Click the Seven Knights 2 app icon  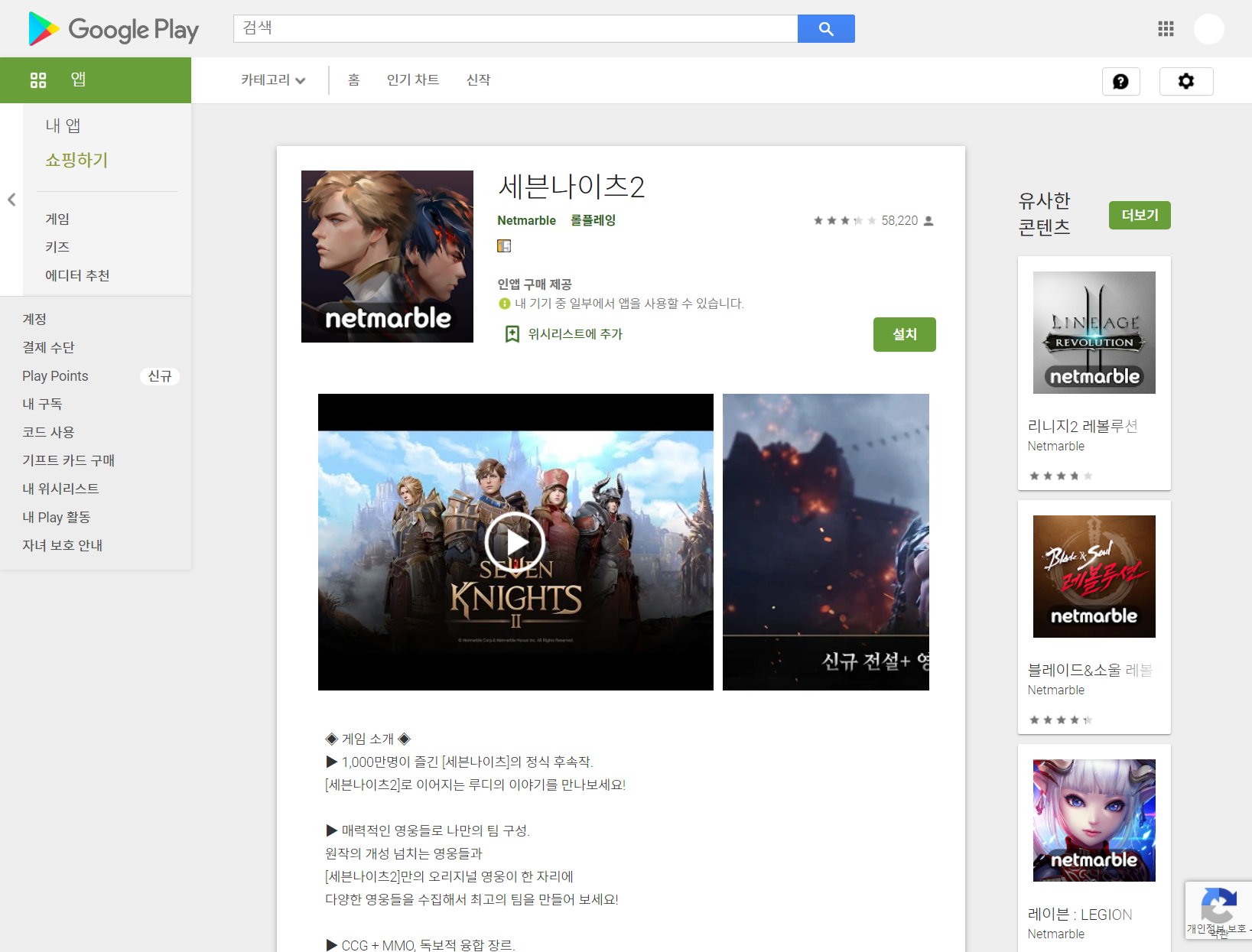[387, 256]
